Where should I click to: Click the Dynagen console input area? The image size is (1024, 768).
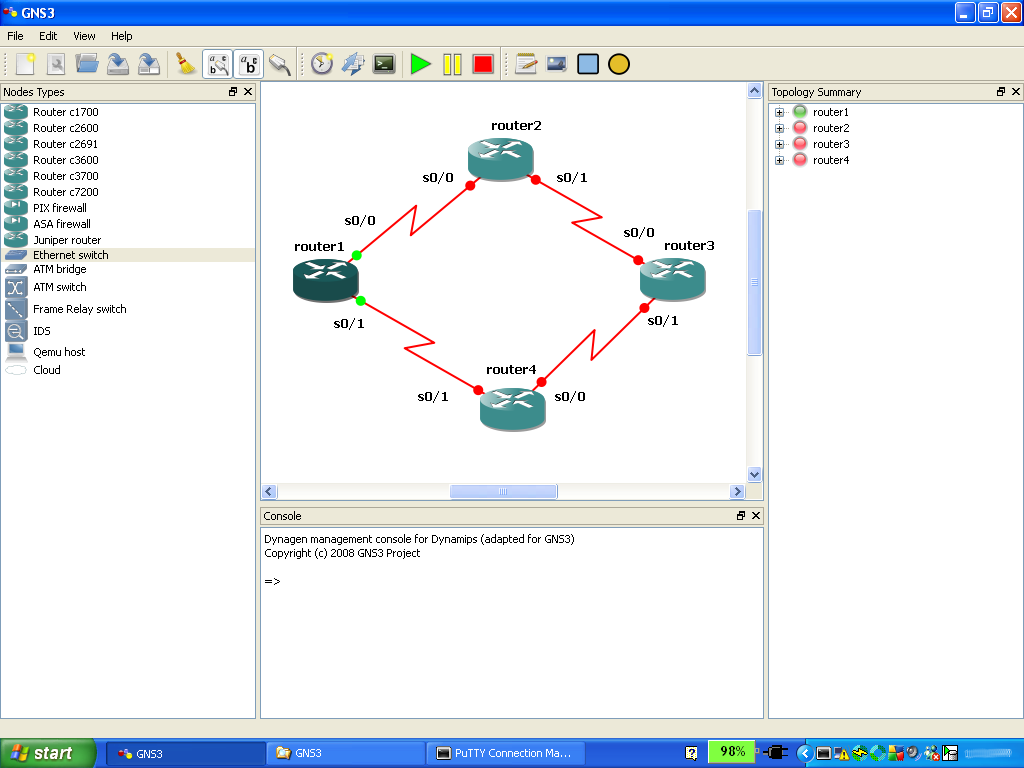point(511,622)
